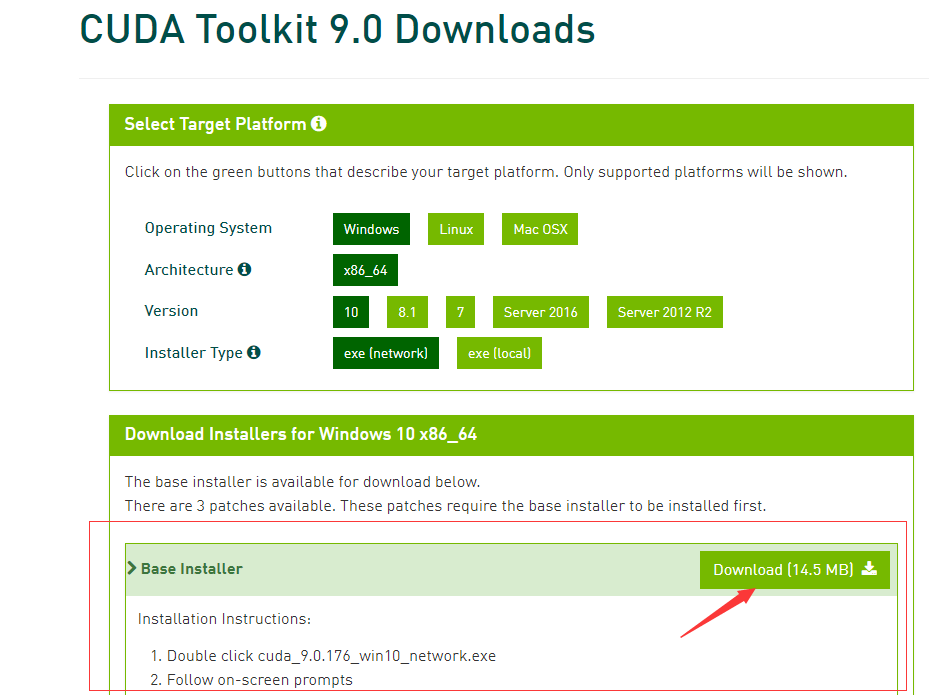Click 'Download Installers for Windows 10 x86_64' header

[301, 434]
